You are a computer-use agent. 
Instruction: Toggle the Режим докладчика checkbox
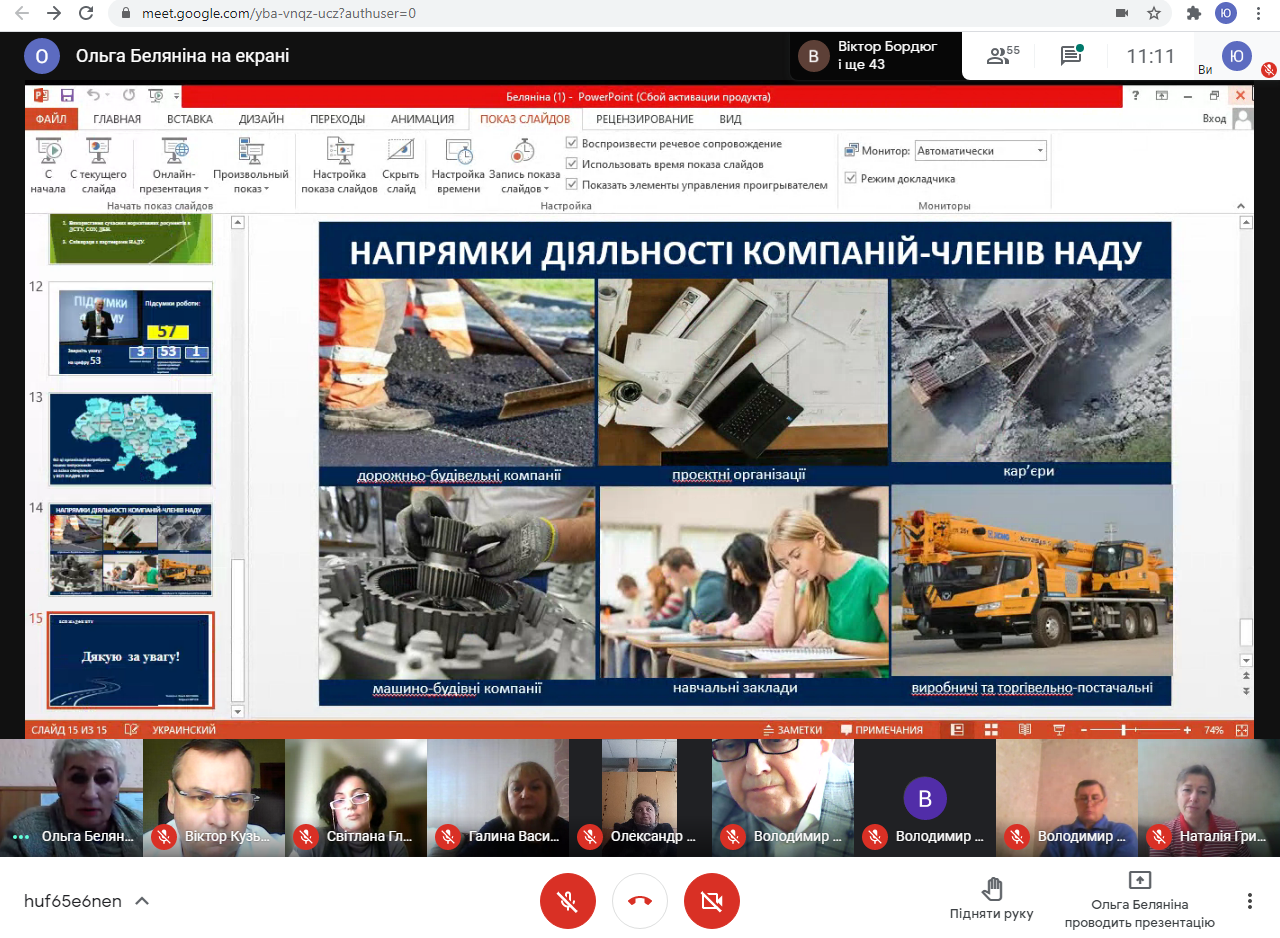pyautogui.click(x=851, y=178)
